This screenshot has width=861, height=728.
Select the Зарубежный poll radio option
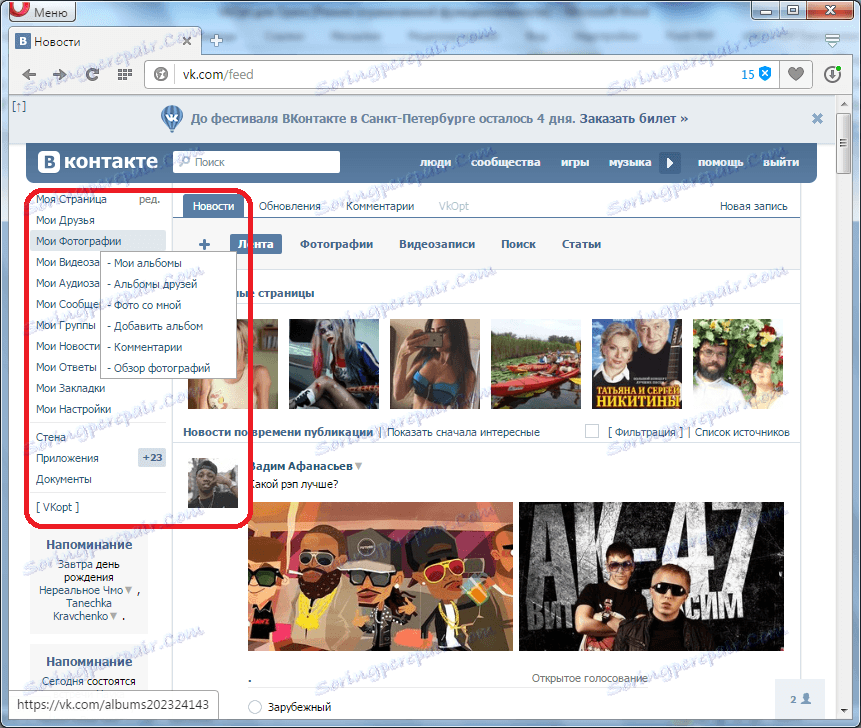255,707
